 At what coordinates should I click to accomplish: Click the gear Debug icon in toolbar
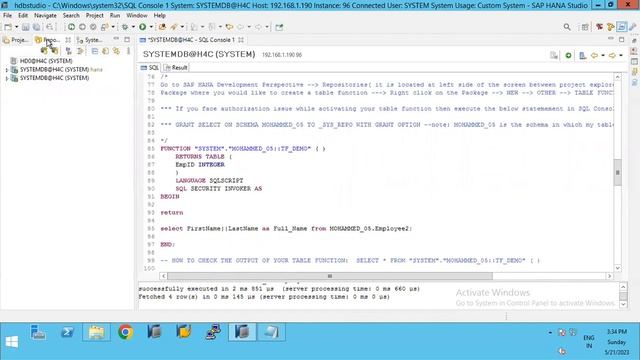[x=125, y=27]
